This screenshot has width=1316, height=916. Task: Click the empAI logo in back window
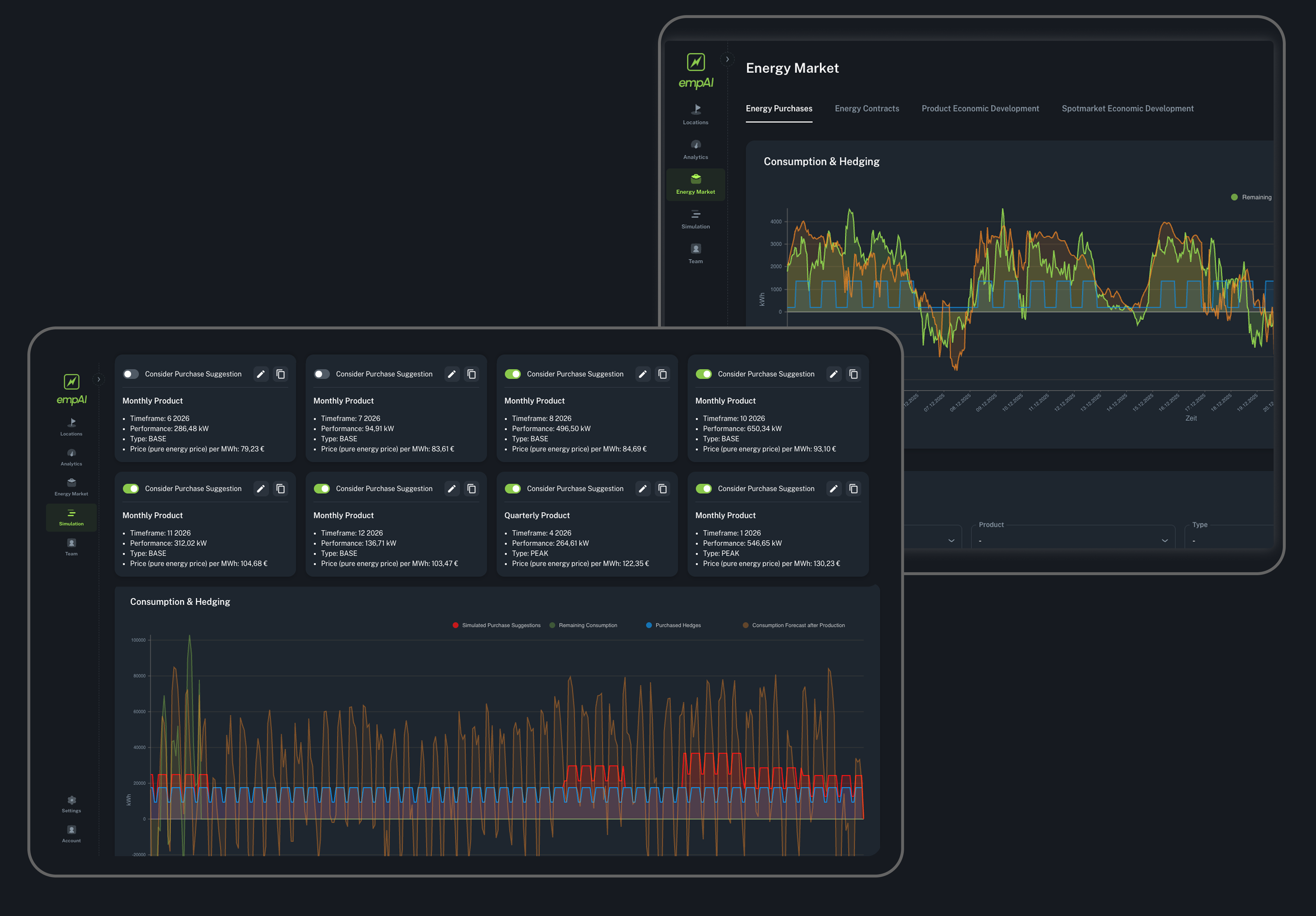(x=696, y=71)
